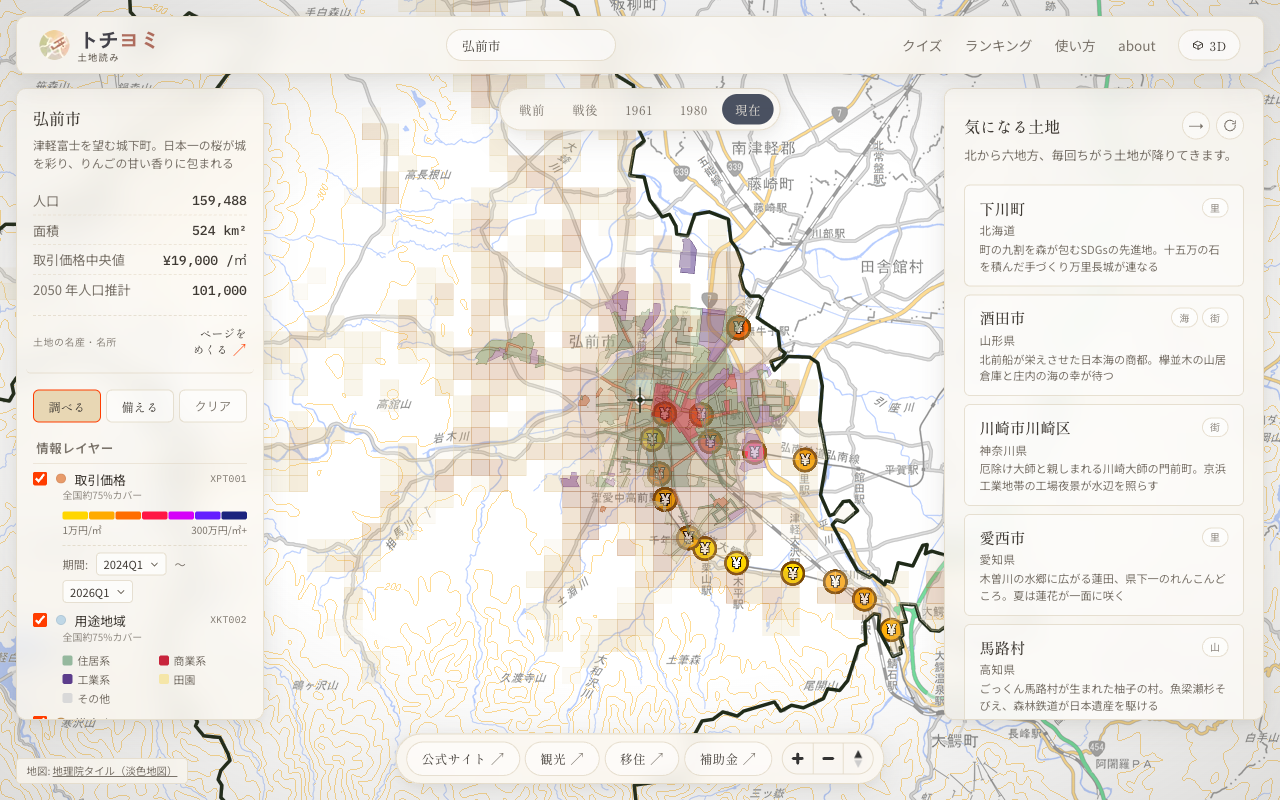This screenshot has height=800, width=1280.
Task: Open the 補助金 external link
Action: [728, 759]
